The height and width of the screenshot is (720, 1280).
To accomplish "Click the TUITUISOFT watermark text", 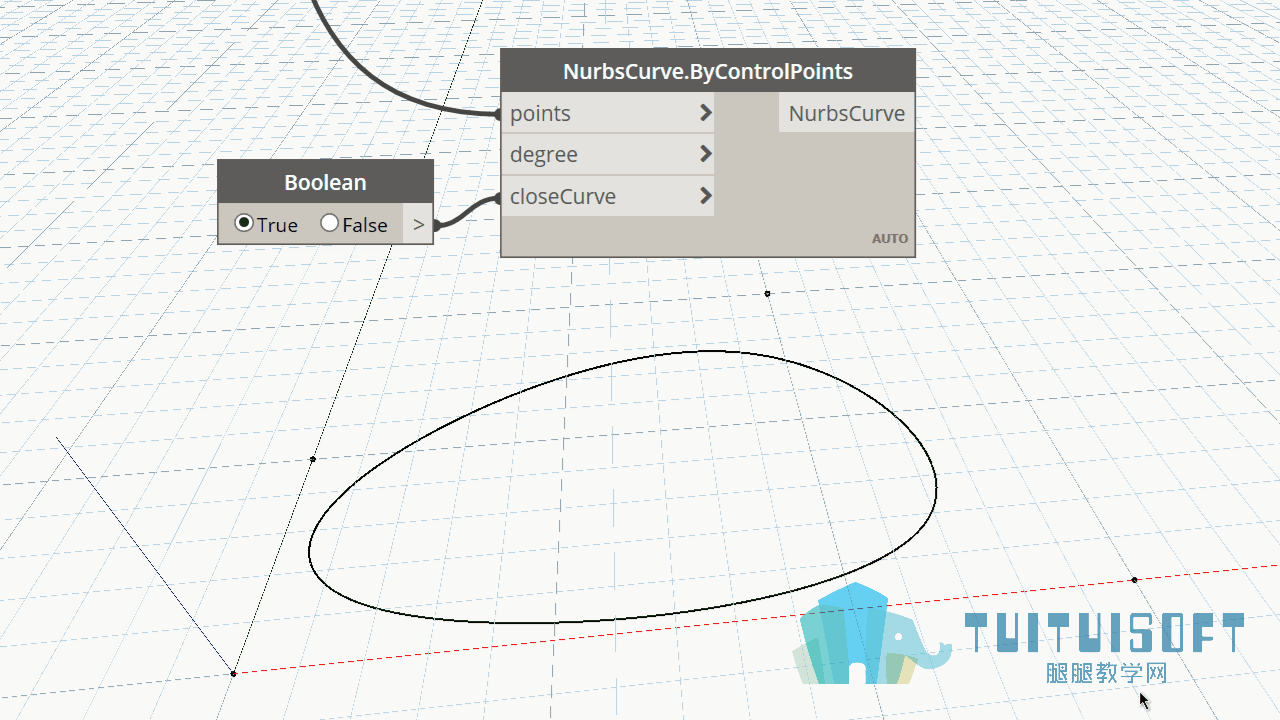I will click(x=1104, y=633).
